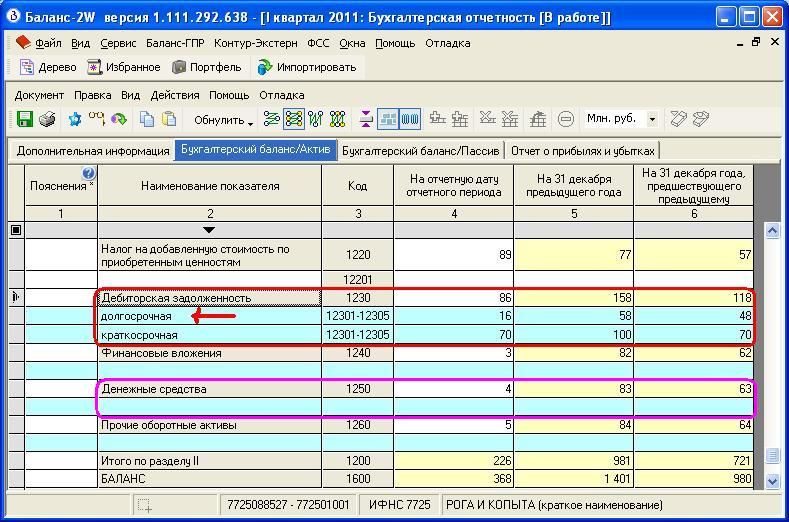Click Импортировать import button
This screenshot has width=789, height=522.
(x=306, y=67)
